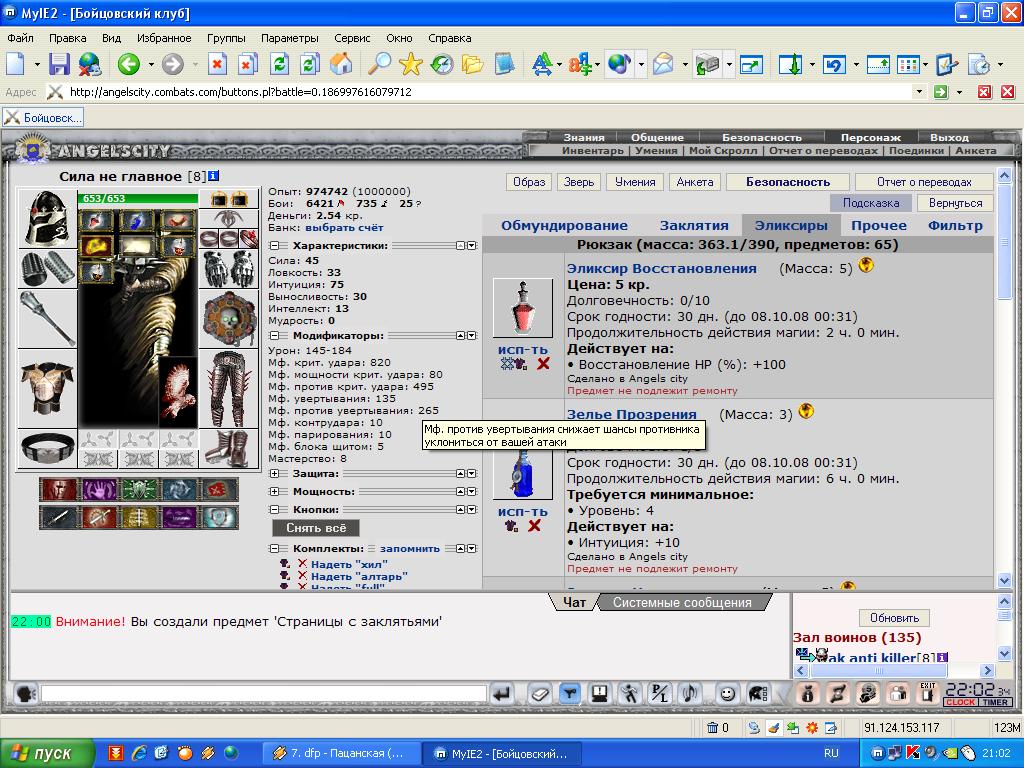
Task: Click the chat smiley icon
Action: point(727,694)
